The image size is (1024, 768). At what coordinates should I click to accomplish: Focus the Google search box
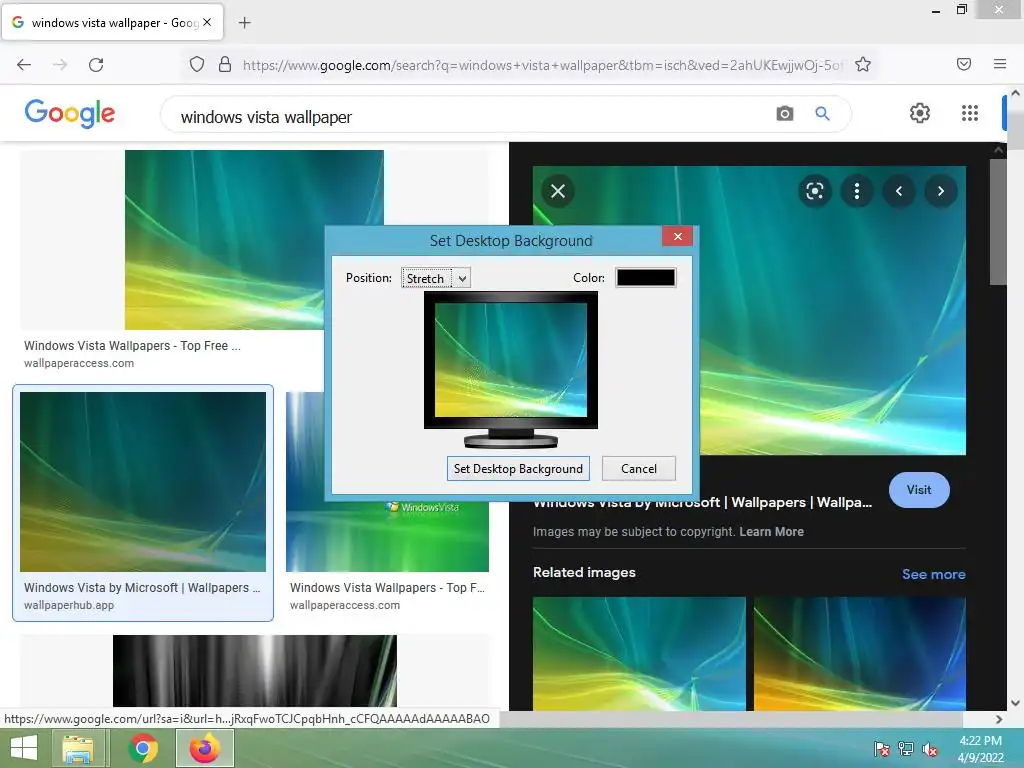click(470, 117)
